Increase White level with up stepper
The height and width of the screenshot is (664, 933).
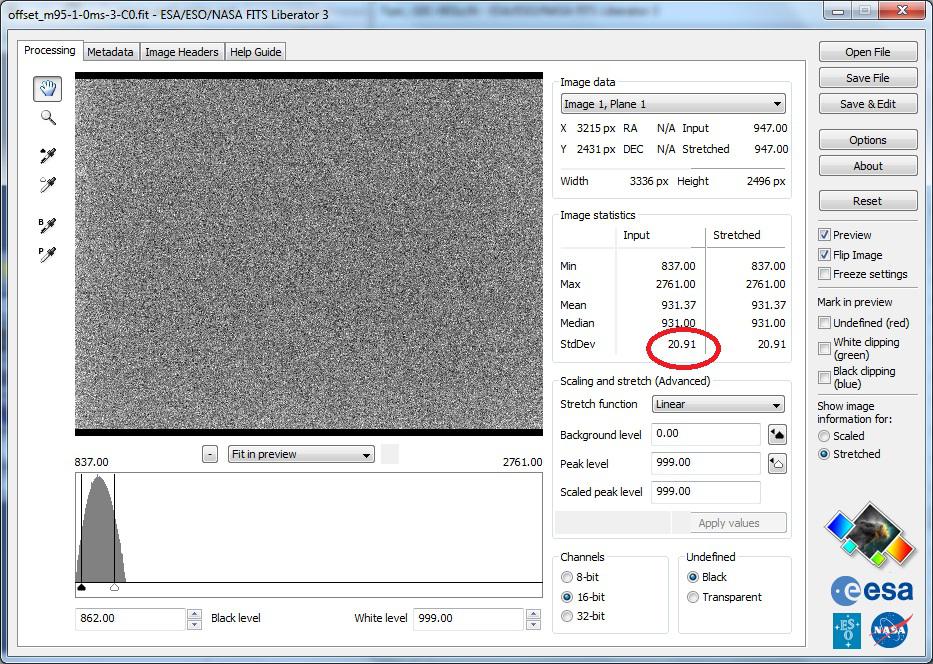click(x=534, y=613)
